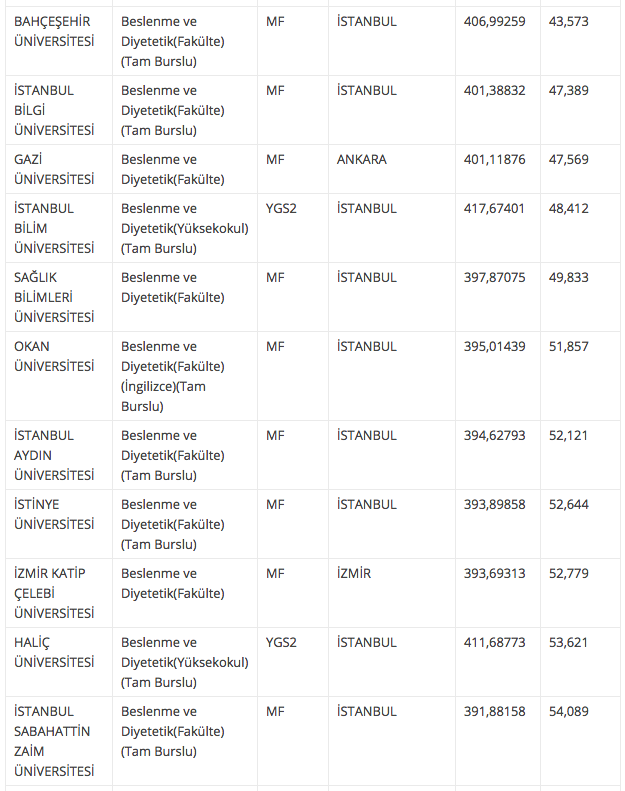The height and width of the screenshot is (791, 625).
Task: Click the GAZİ ÜNİVERSİTESİ row name
Action: 55,169
